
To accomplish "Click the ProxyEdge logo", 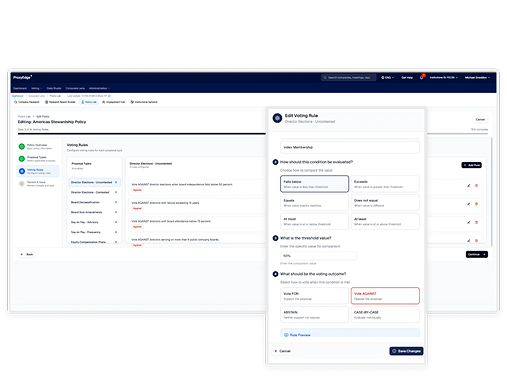I will [22, 77].
